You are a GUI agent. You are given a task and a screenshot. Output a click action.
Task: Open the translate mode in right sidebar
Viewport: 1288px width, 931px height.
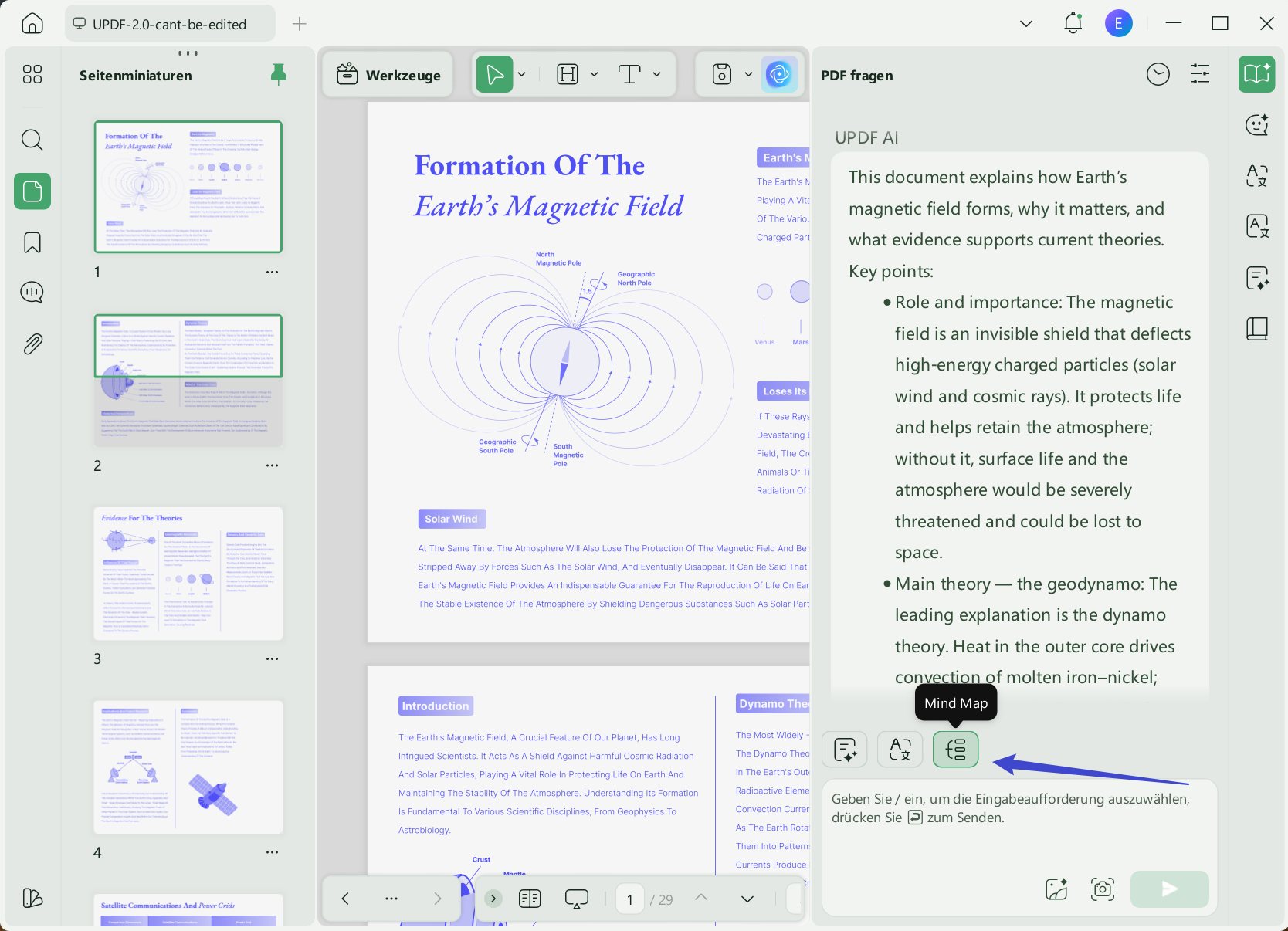click(x=1257, y=175)
